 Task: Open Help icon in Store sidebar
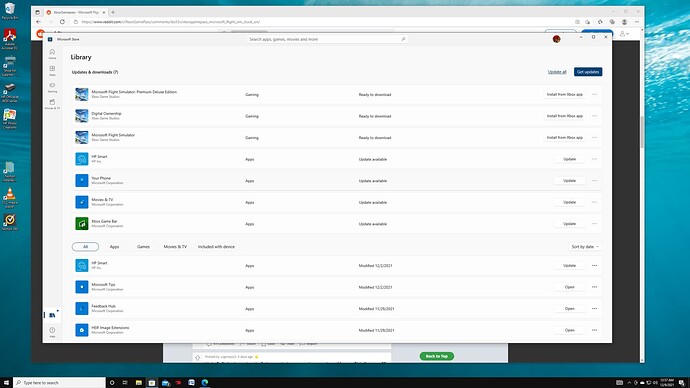pos(52,332)
